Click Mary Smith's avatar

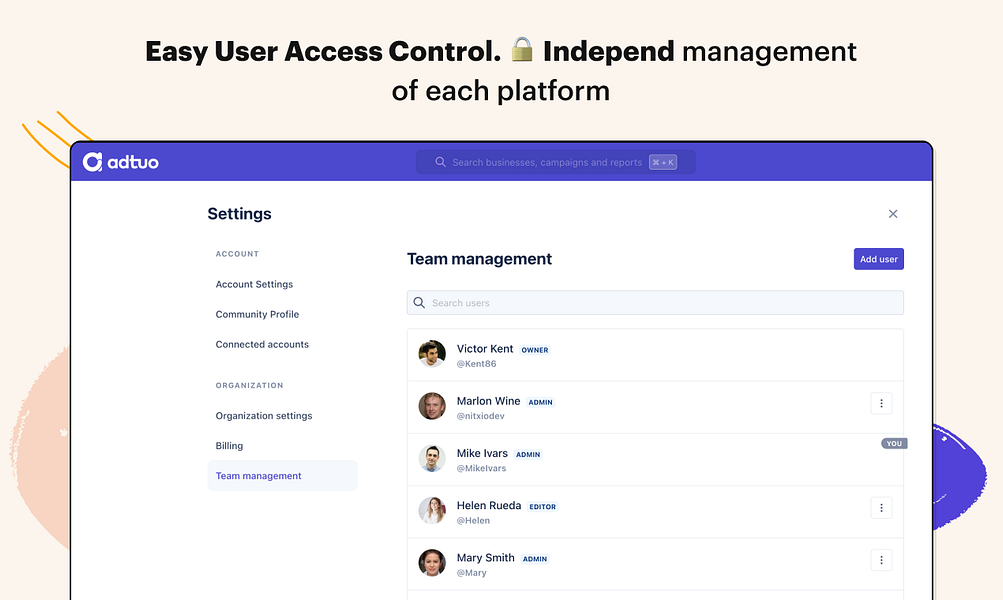pyautogui.click(x=432, y=563)
